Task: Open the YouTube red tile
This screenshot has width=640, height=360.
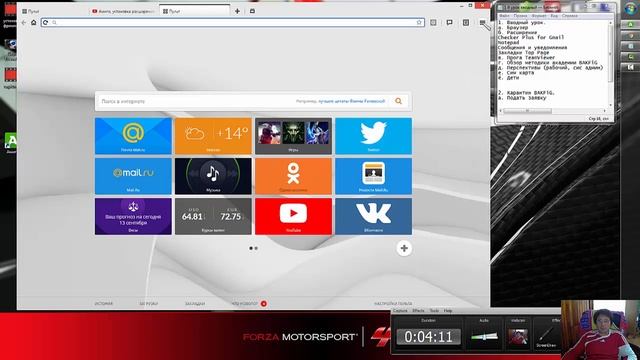Action: pos(293,216)
